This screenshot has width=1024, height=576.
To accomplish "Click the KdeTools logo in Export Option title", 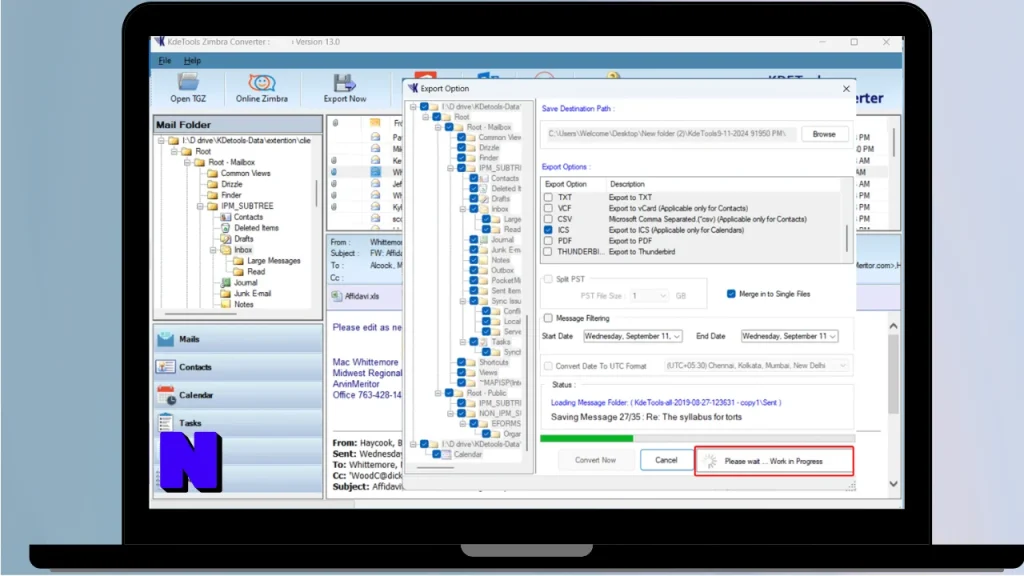I will coord(413,88).
